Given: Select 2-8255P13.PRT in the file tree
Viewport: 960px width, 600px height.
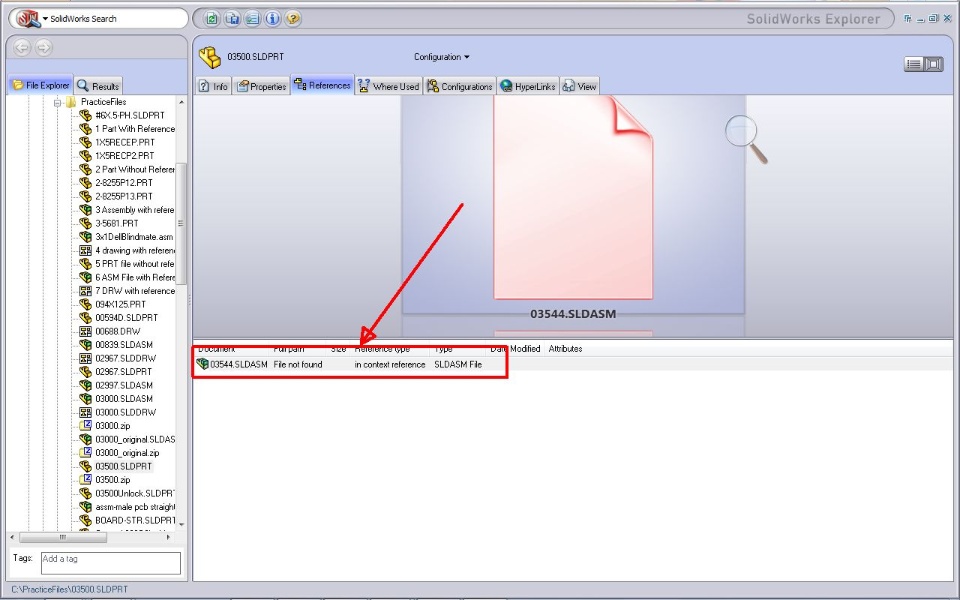Looking at the screenshot, I should coord(124,196).
